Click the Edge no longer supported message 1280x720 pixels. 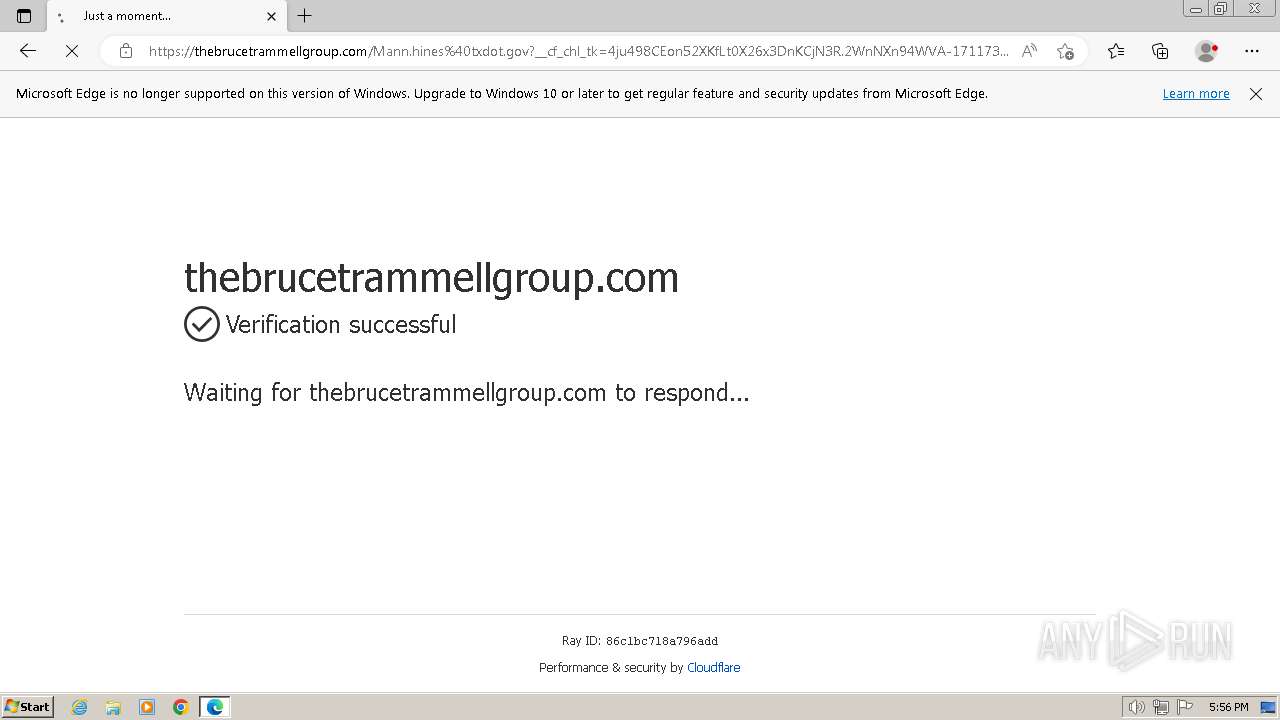pos(502,94)
